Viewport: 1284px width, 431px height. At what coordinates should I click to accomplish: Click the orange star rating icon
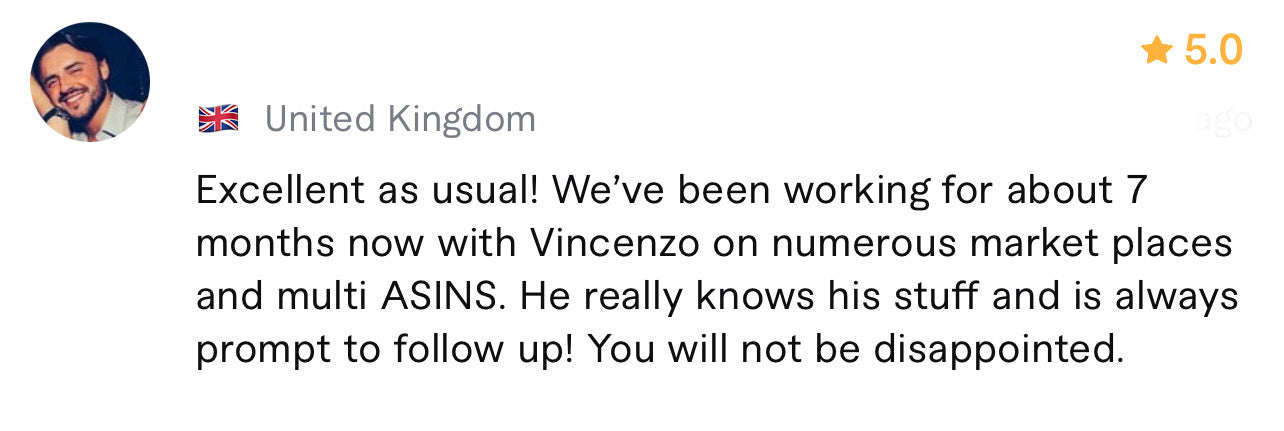pos(1156,50)
